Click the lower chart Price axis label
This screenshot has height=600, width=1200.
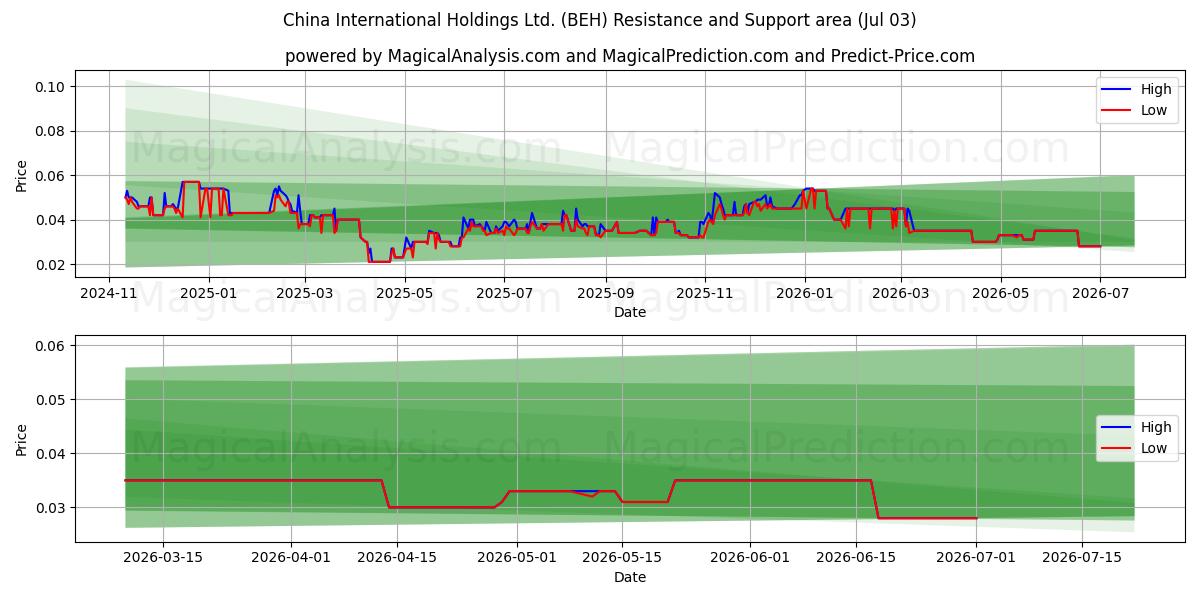(22, 439)
